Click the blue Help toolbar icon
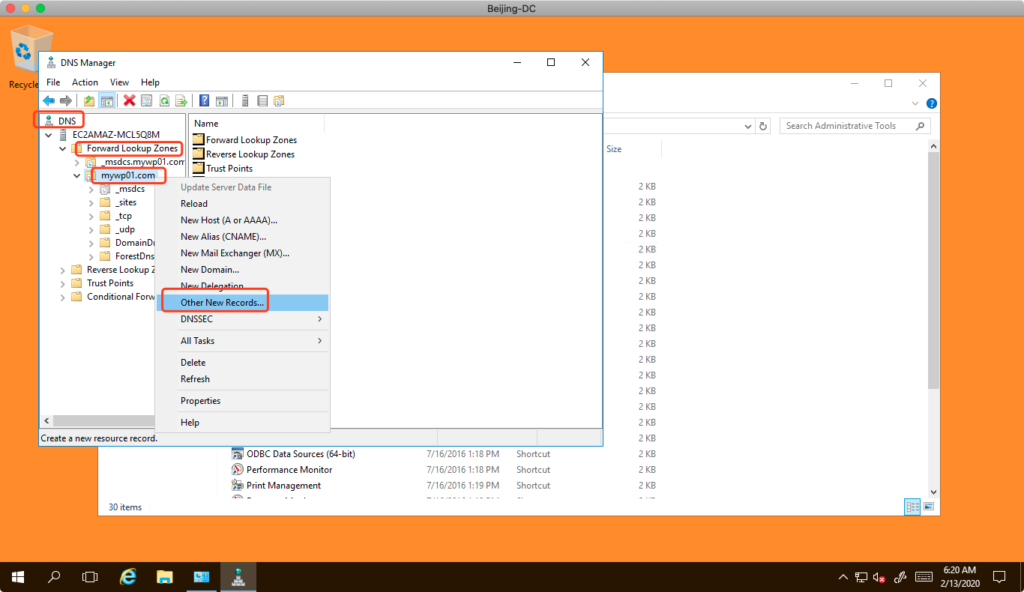 point(204,101)
